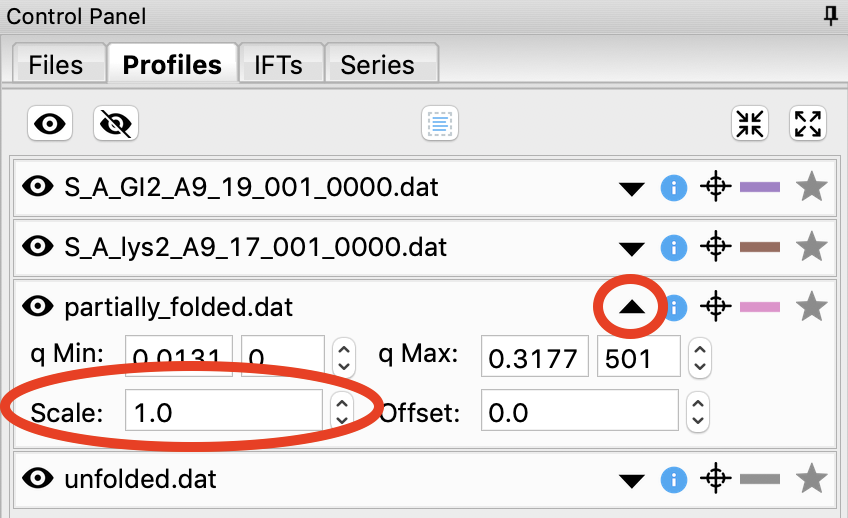Screen dimensions: 848x518
Task: Click the Scale input field
Action: (224, 412)
